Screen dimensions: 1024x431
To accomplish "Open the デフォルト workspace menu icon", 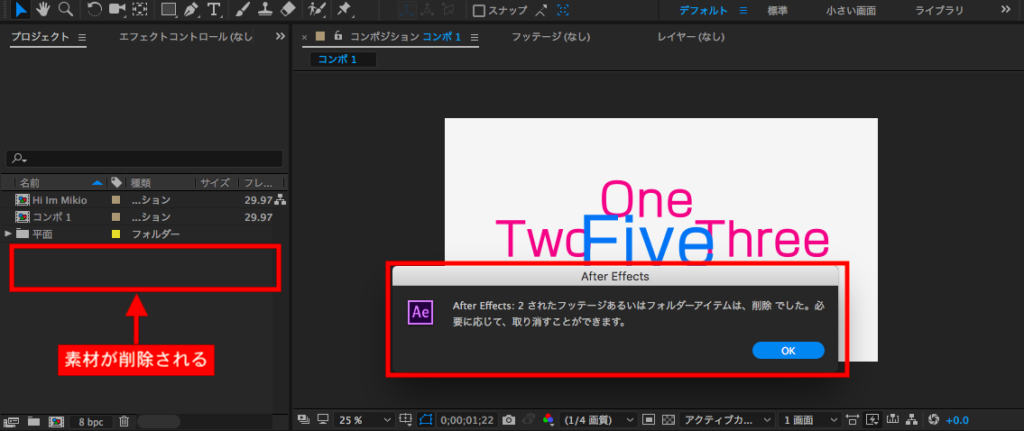I will coord(743,10).
